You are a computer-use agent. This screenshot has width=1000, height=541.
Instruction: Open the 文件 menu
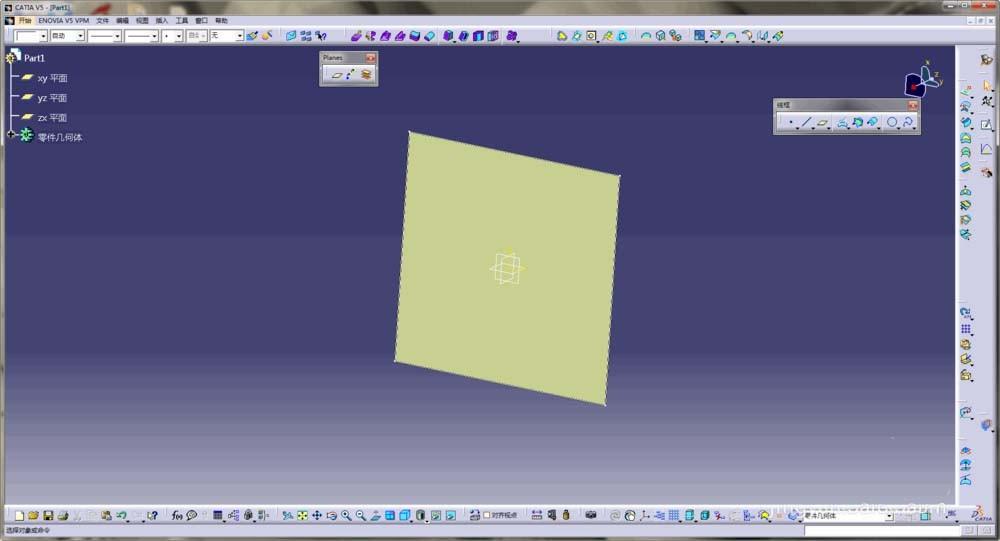[102, 20]
